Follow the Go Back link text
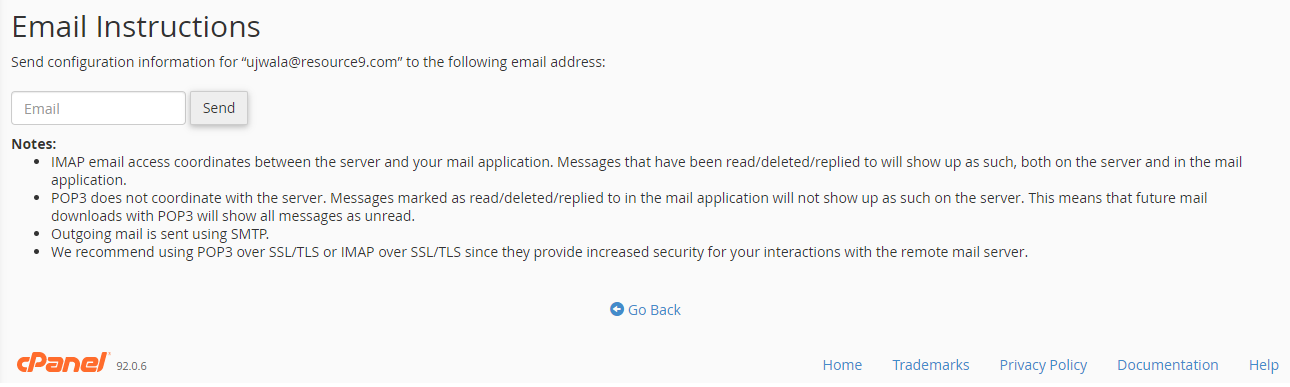The width and height of the screenshot is (1290, 387). (654, 310)
